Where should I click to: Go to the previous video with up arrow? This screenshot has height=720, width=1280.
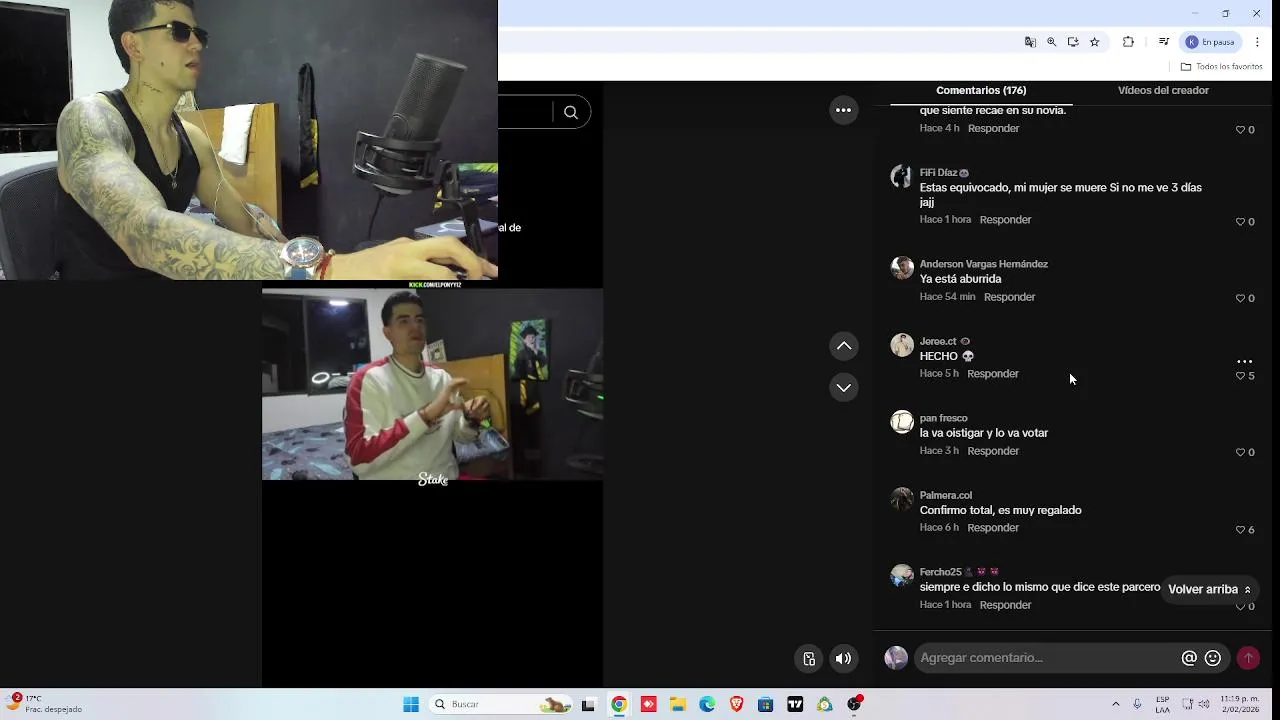tap(844, 346)
